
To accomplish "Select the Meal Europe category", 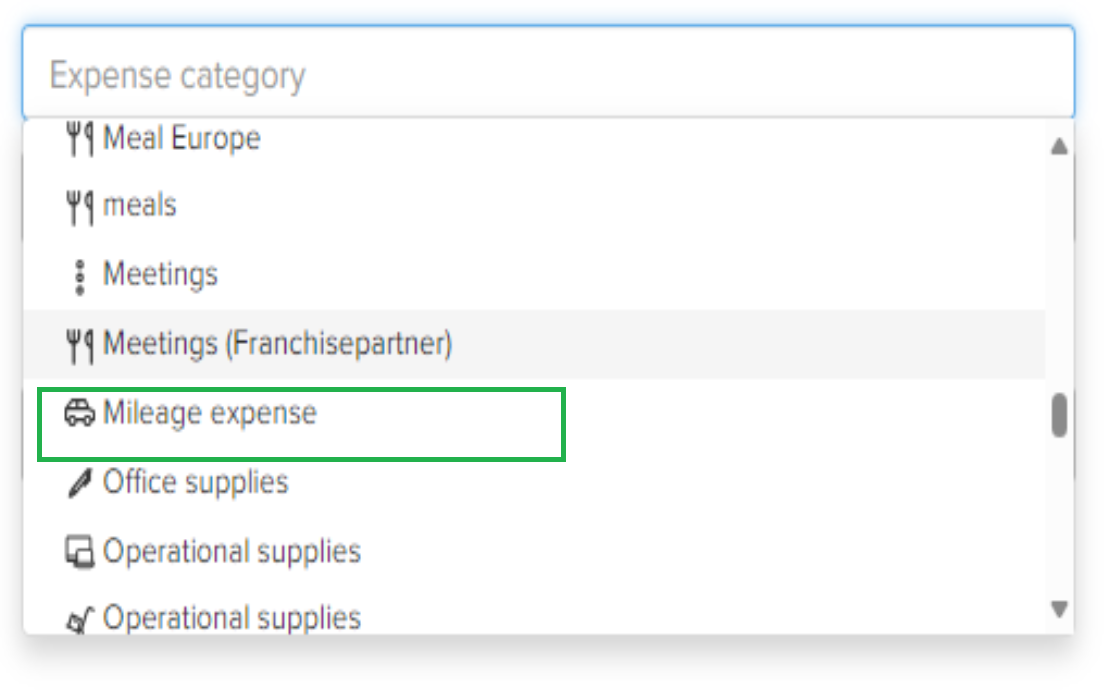I will 181,138.
